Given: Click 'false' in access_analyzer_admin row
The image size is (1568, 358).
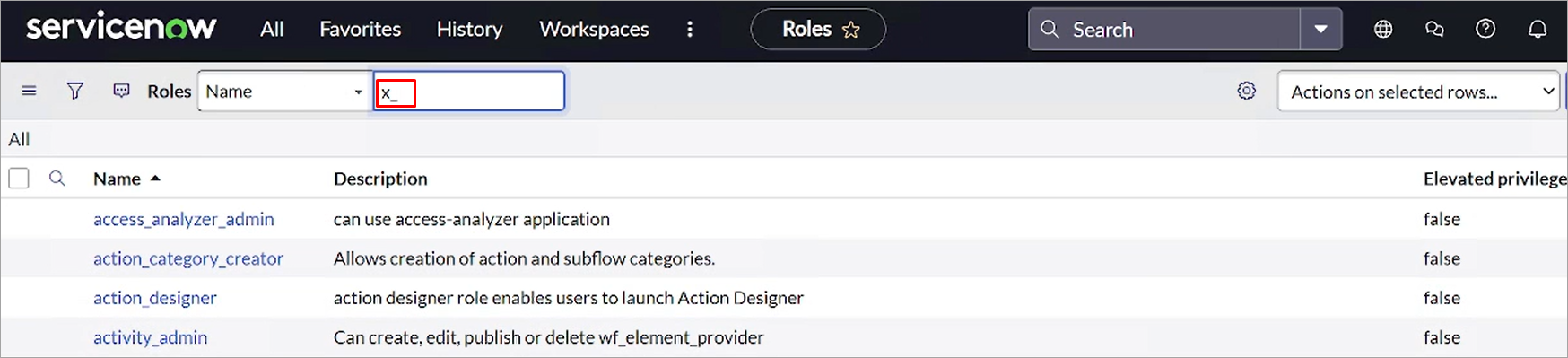Looking at the screenshot, I should click(1442, 219).
